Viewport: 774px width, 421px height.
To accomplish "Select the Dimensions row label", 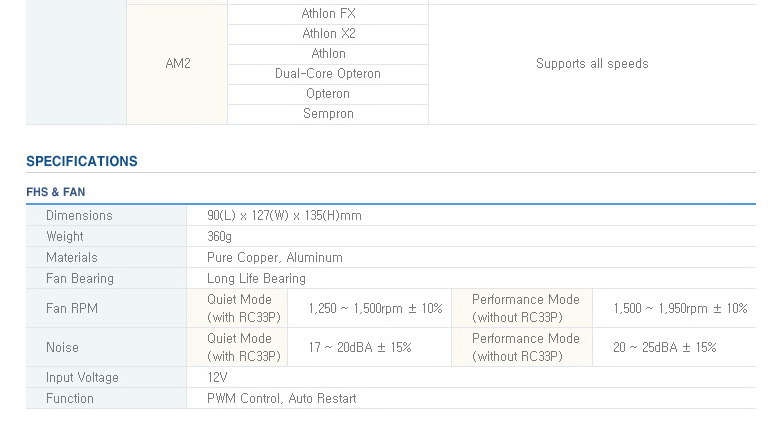I will click(x=79, y=216).
